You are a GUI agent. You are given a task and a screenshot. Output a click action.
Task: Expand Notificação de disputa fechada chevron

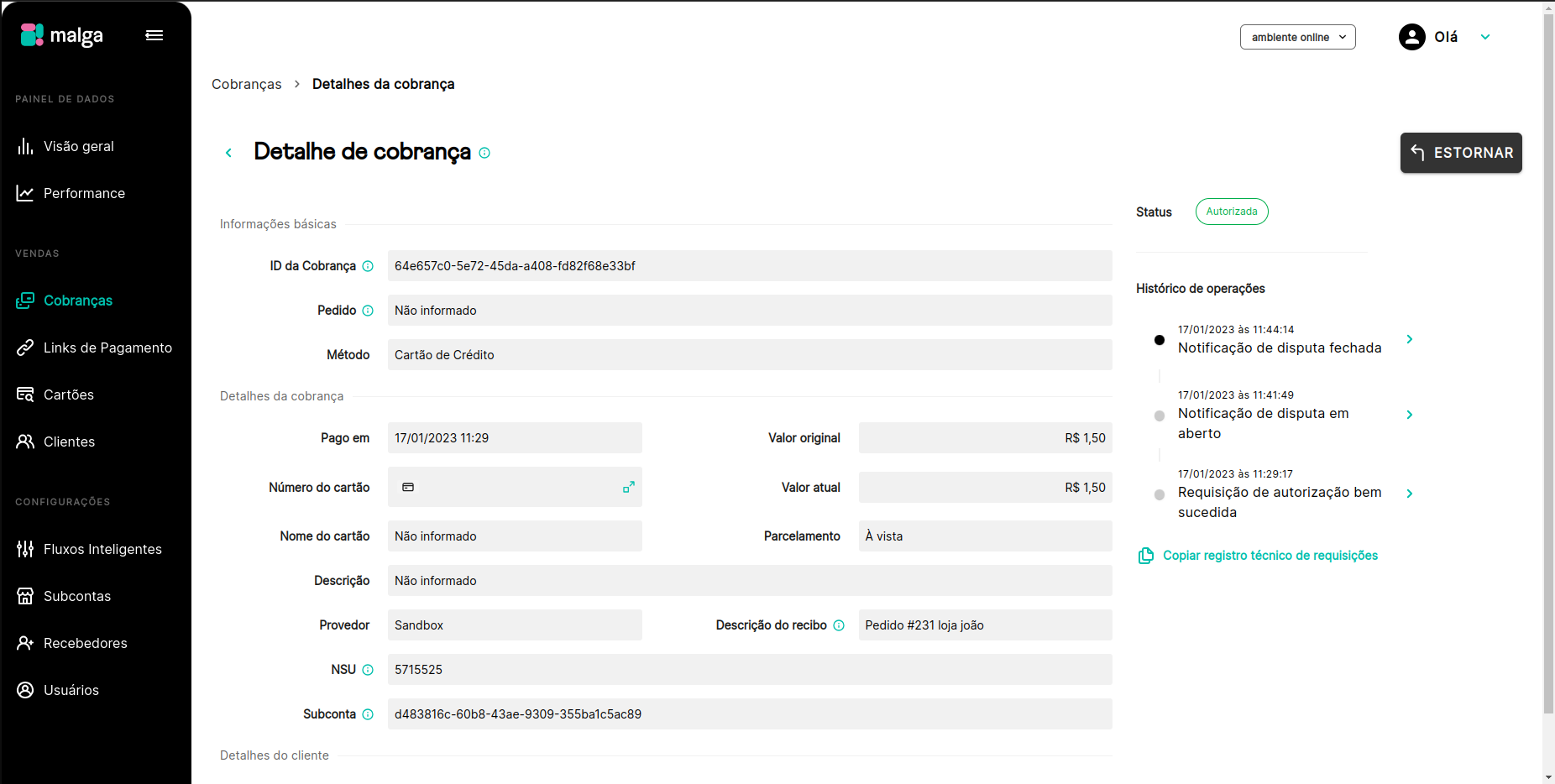click(x=1410, y=339)
